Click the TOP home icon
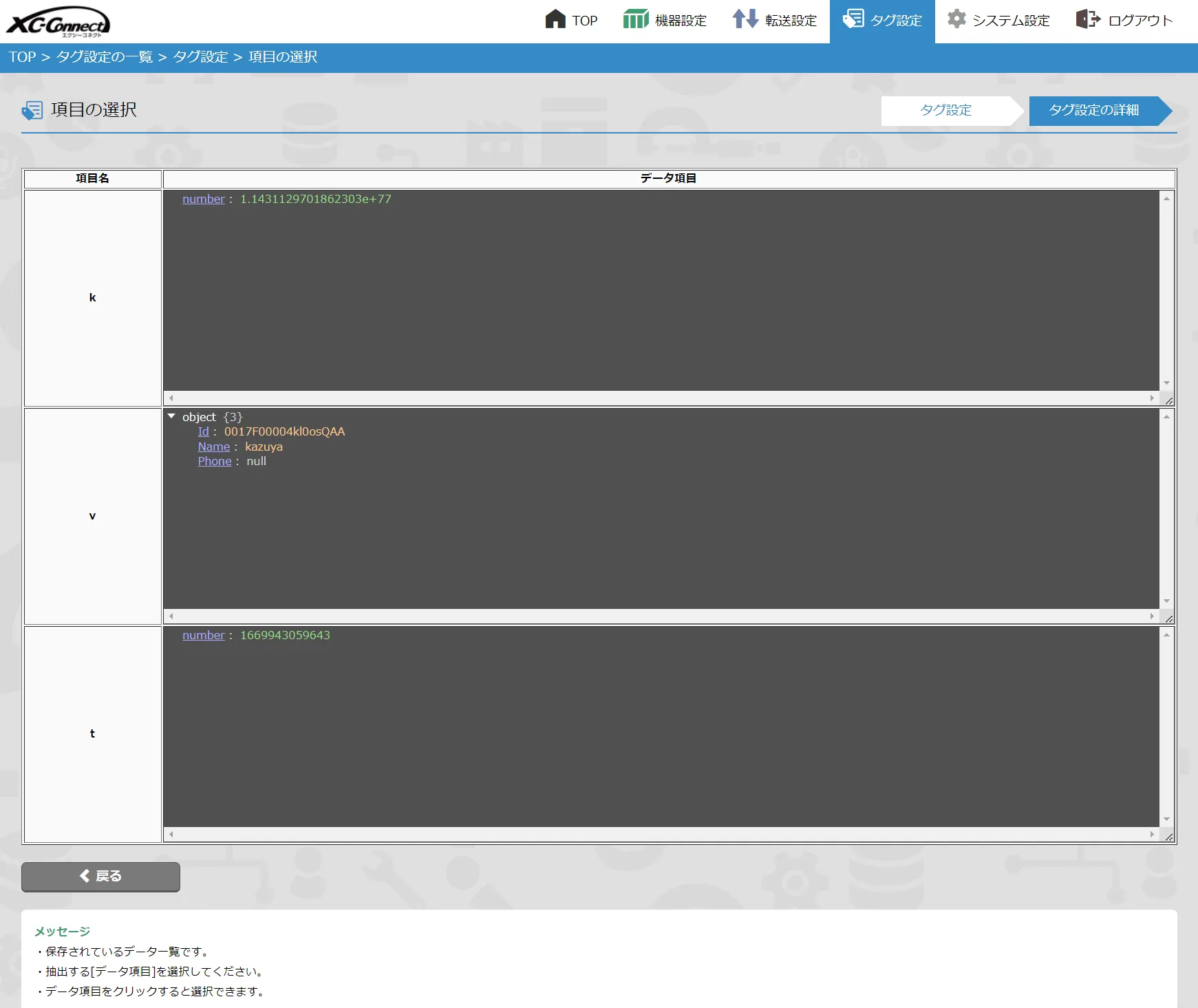This screenshot has width=1198, height=1008. (x=555, y=19)
